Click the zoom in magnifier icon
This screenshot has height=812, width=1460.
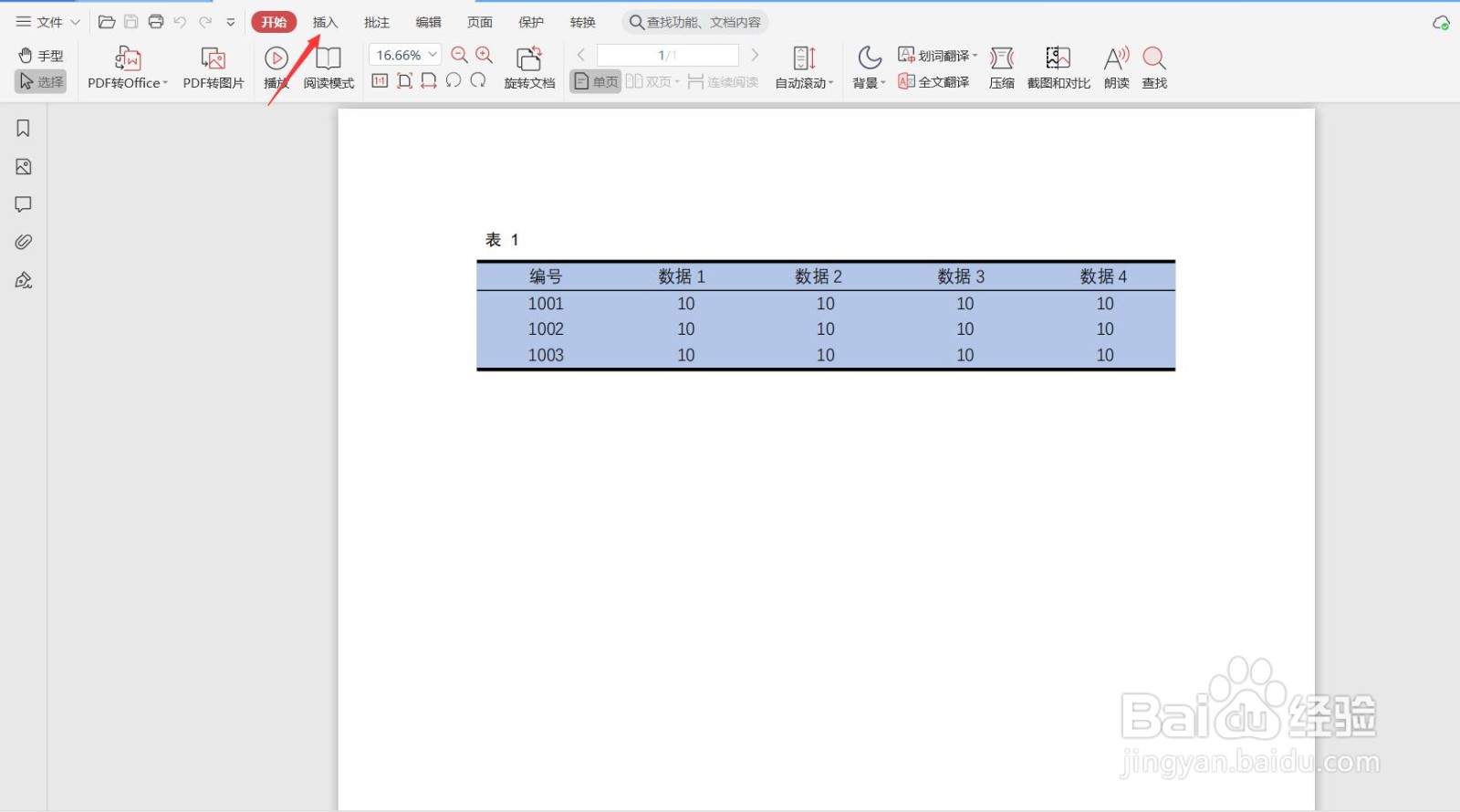485,55
